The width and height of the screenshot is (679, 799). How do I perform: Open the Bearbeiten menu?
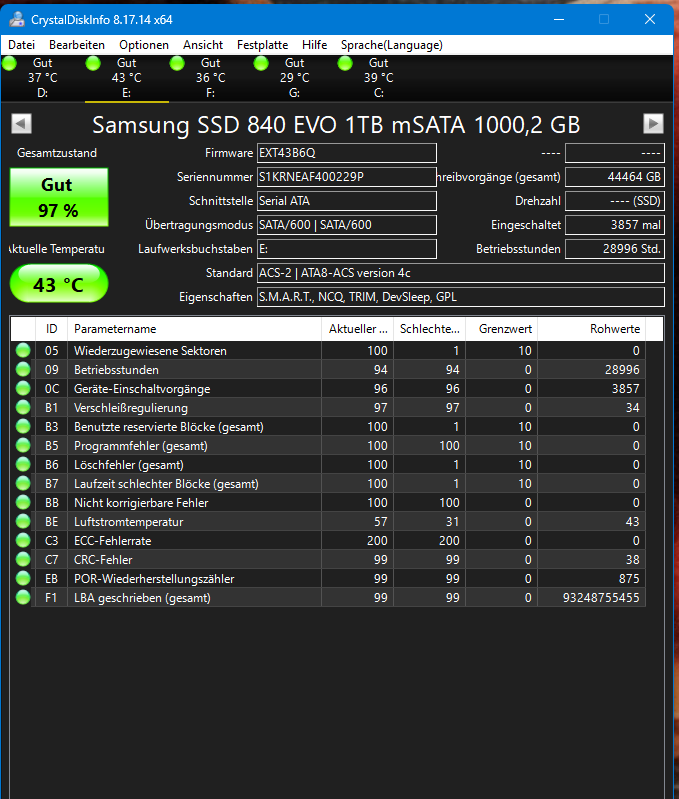77,45
